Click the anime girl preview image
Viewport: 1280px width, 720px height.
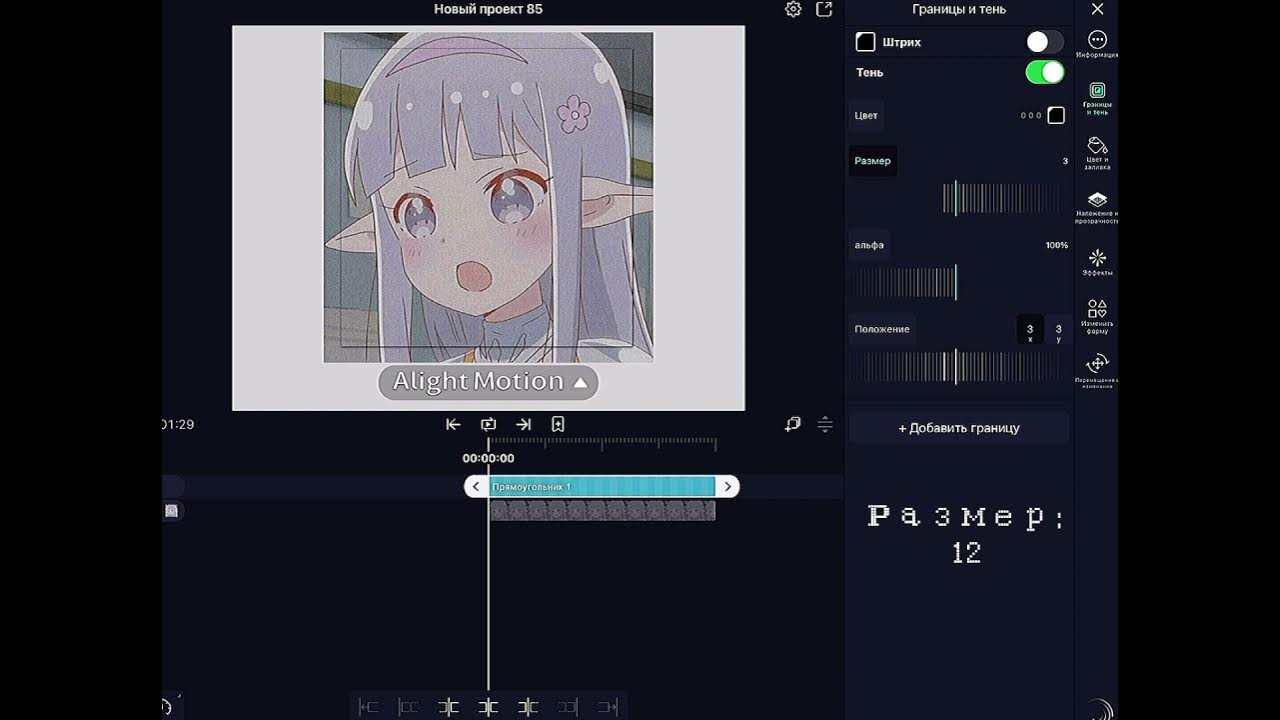488,197
